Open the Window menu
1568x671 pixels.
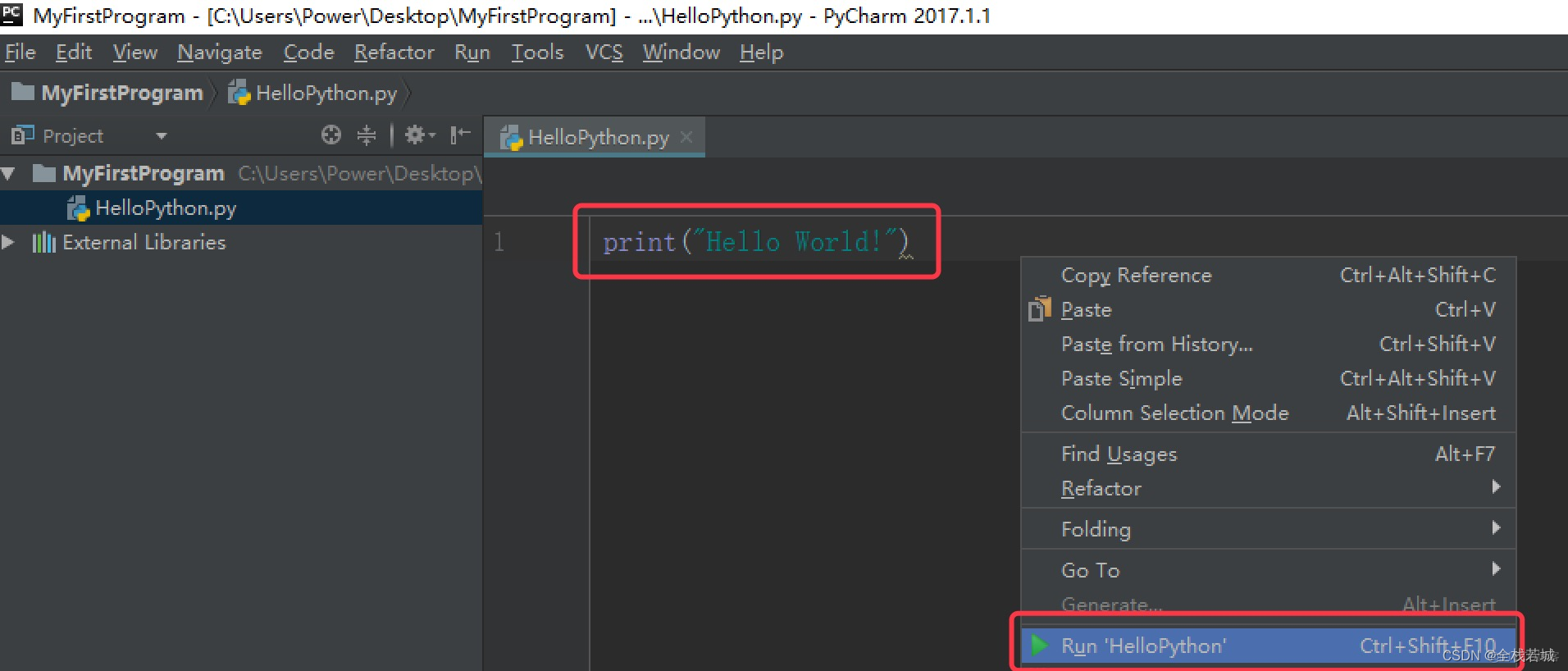[x=681, y=52]
